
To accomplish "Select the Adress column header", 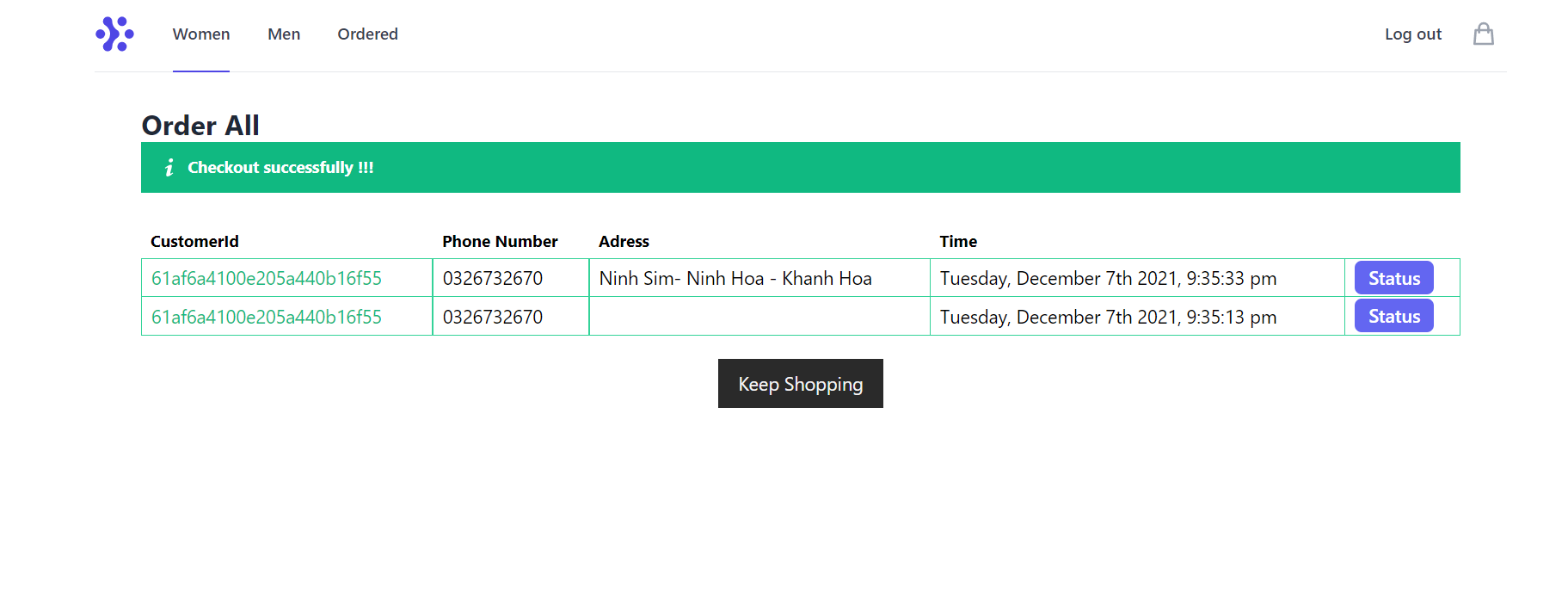I will point(624,241).
